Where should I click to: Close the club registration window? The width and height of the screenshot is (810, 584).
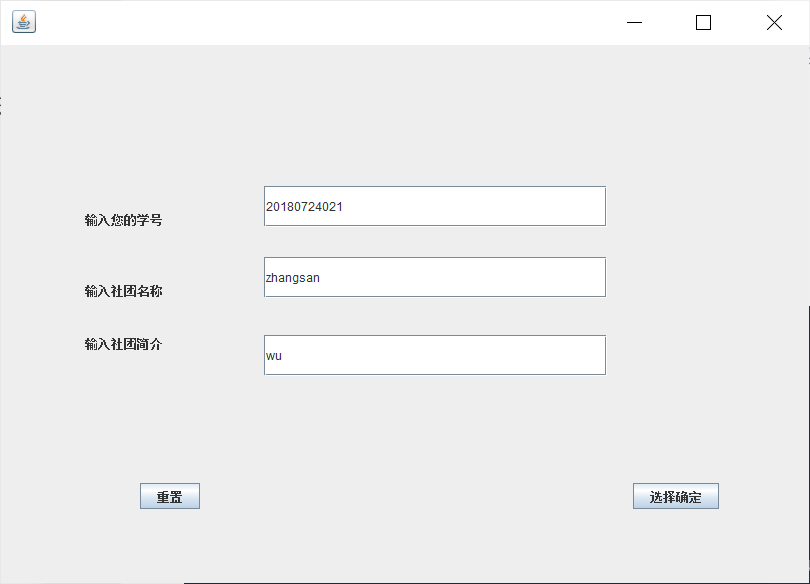[773, 22]
